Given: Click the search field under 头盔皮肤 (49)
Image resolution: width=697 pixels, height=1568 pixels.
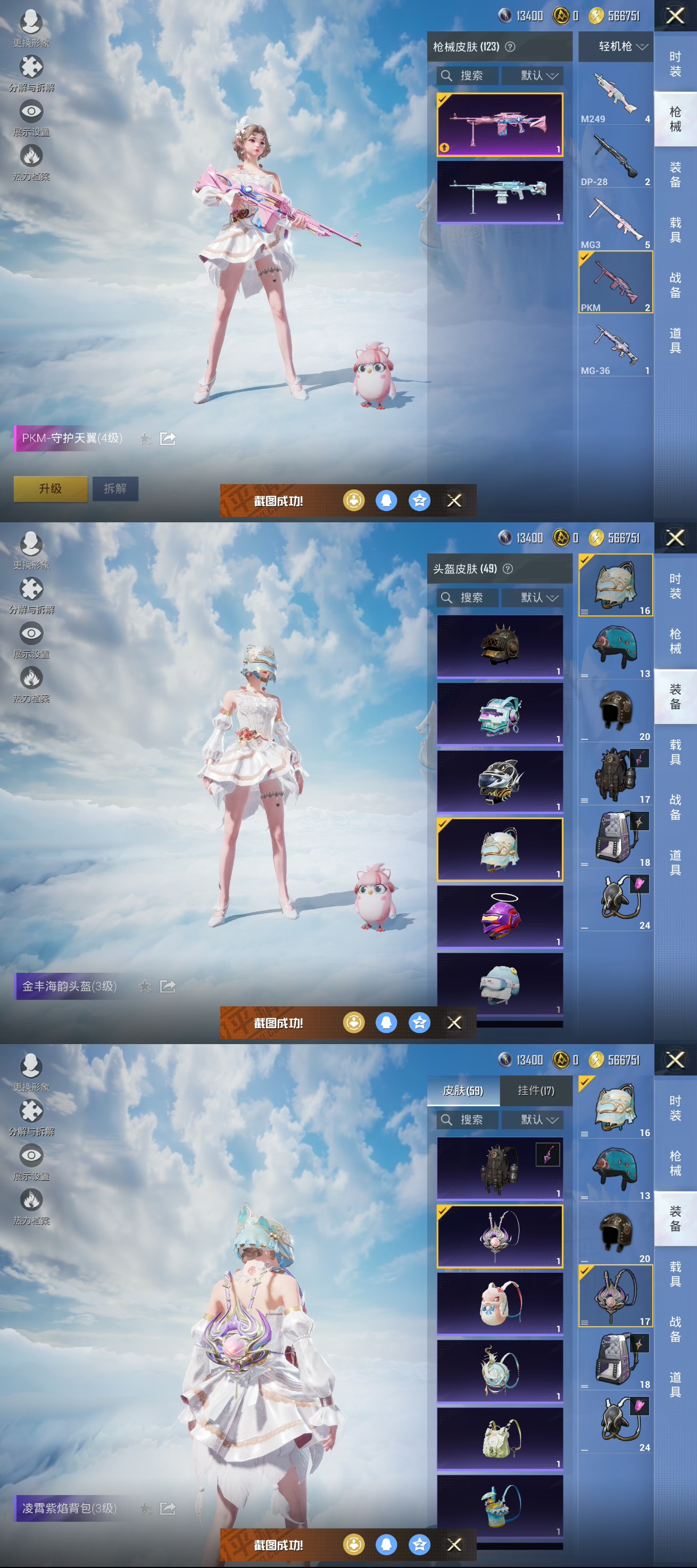Looking at the screenshot, I should tap(468, 598).
